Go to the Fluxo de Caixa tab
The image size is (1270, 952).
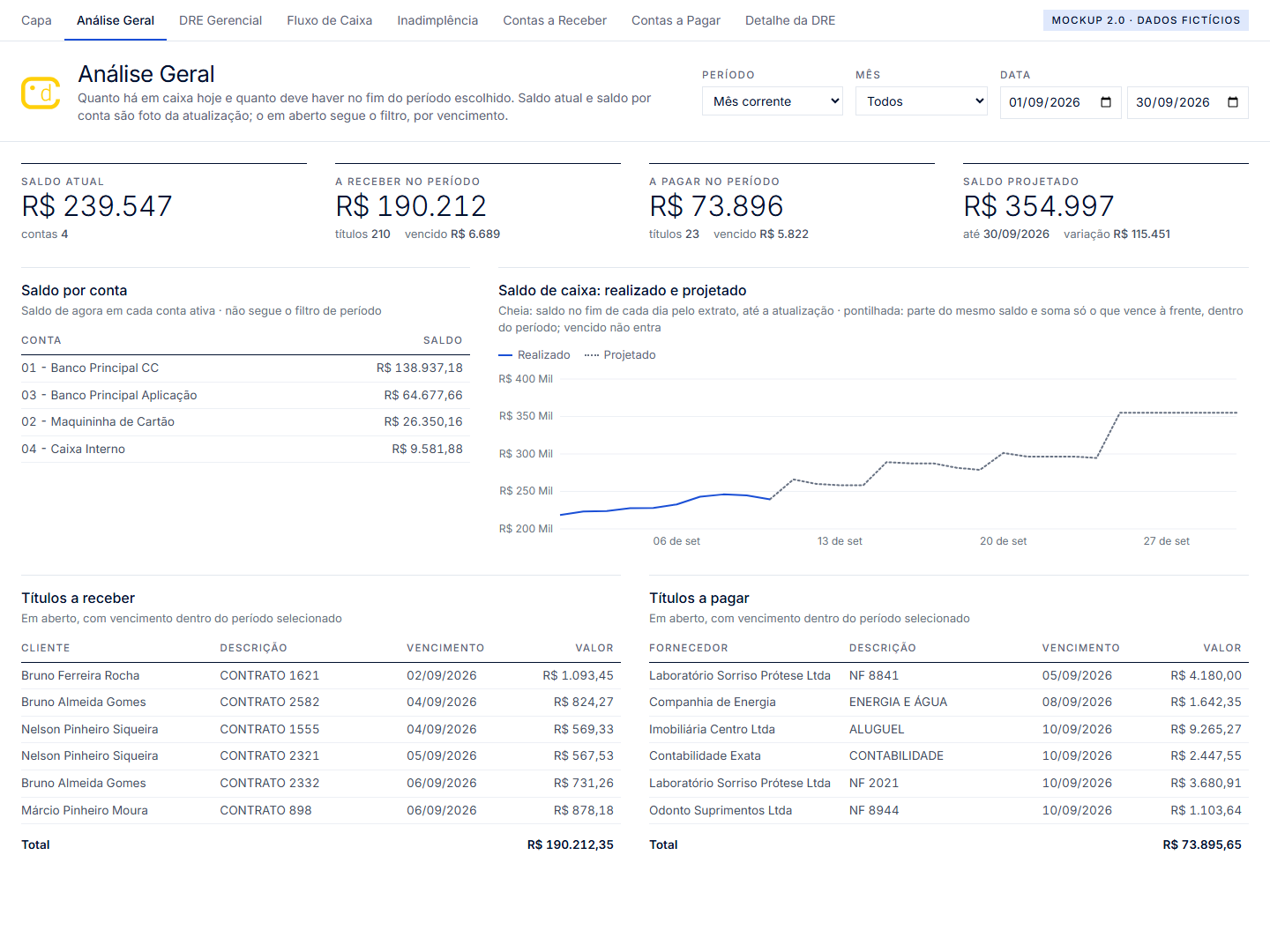point(329,20)
